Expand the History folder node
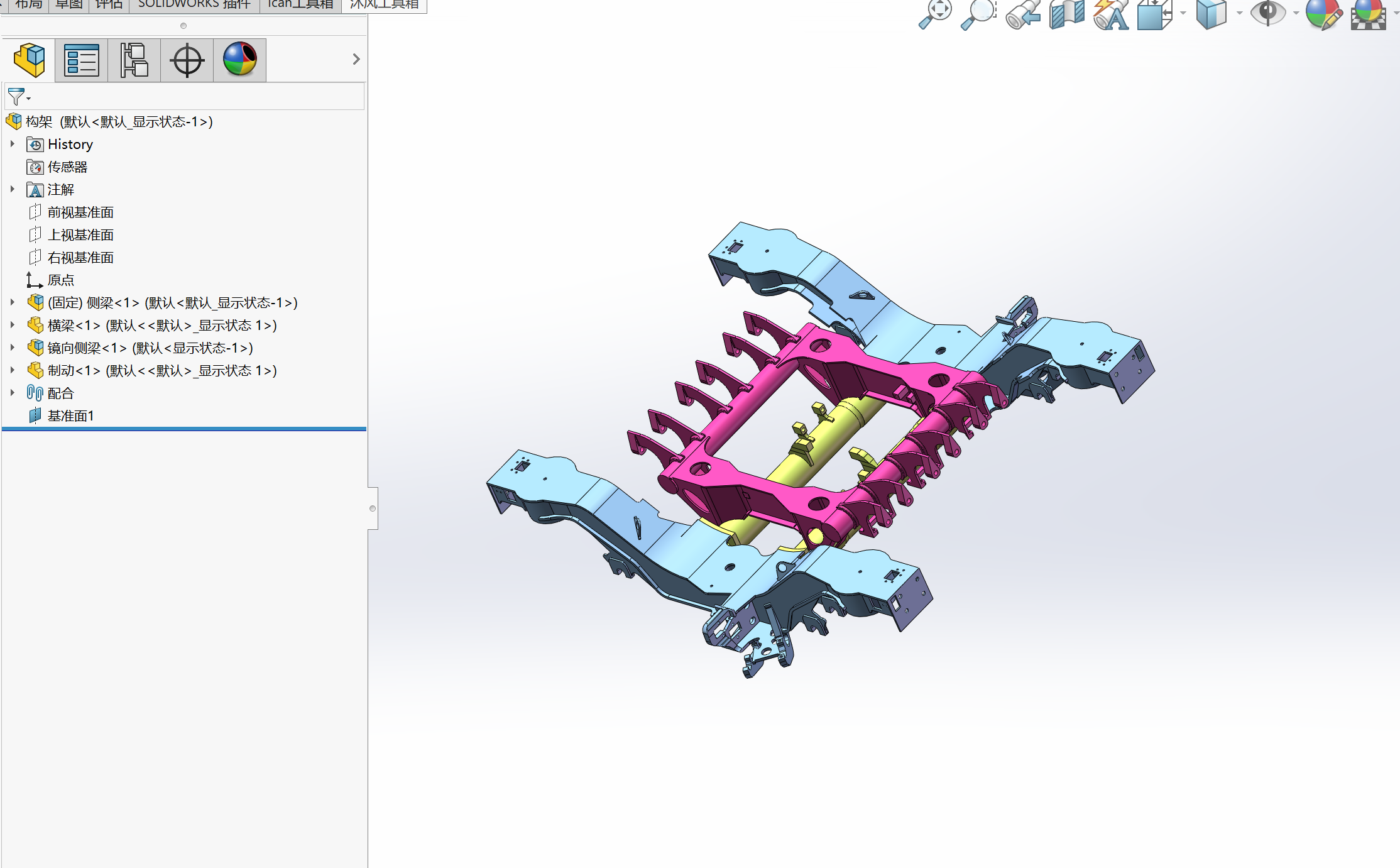Viewport: 1400px width, 868px height. (12, 144)
